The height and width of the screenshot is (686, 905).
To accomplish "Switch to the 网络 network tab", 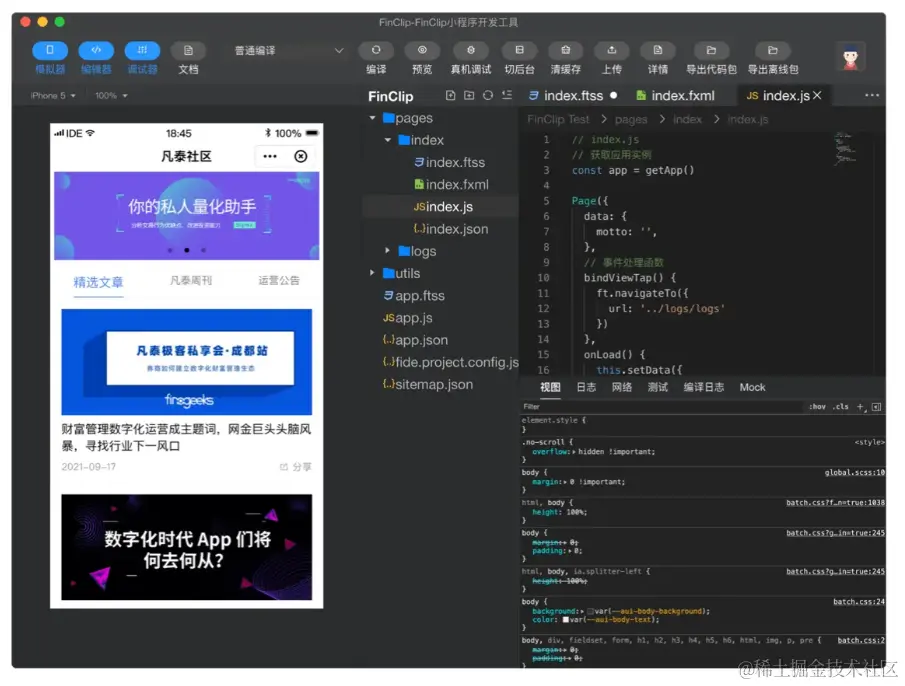I will [x=622, y=388].
